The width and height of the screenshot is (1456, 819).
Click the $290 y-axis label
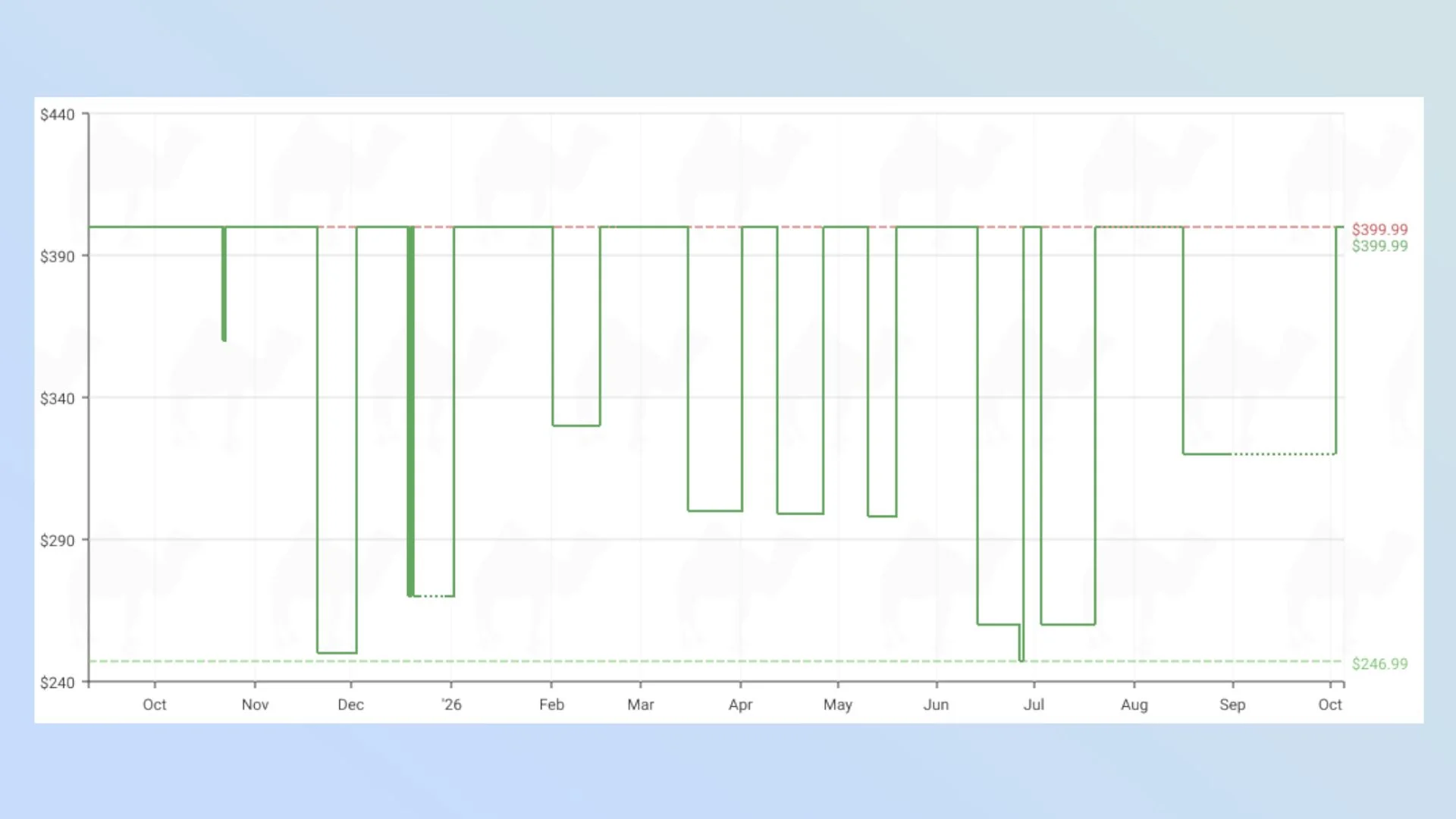tap(58, 541)
